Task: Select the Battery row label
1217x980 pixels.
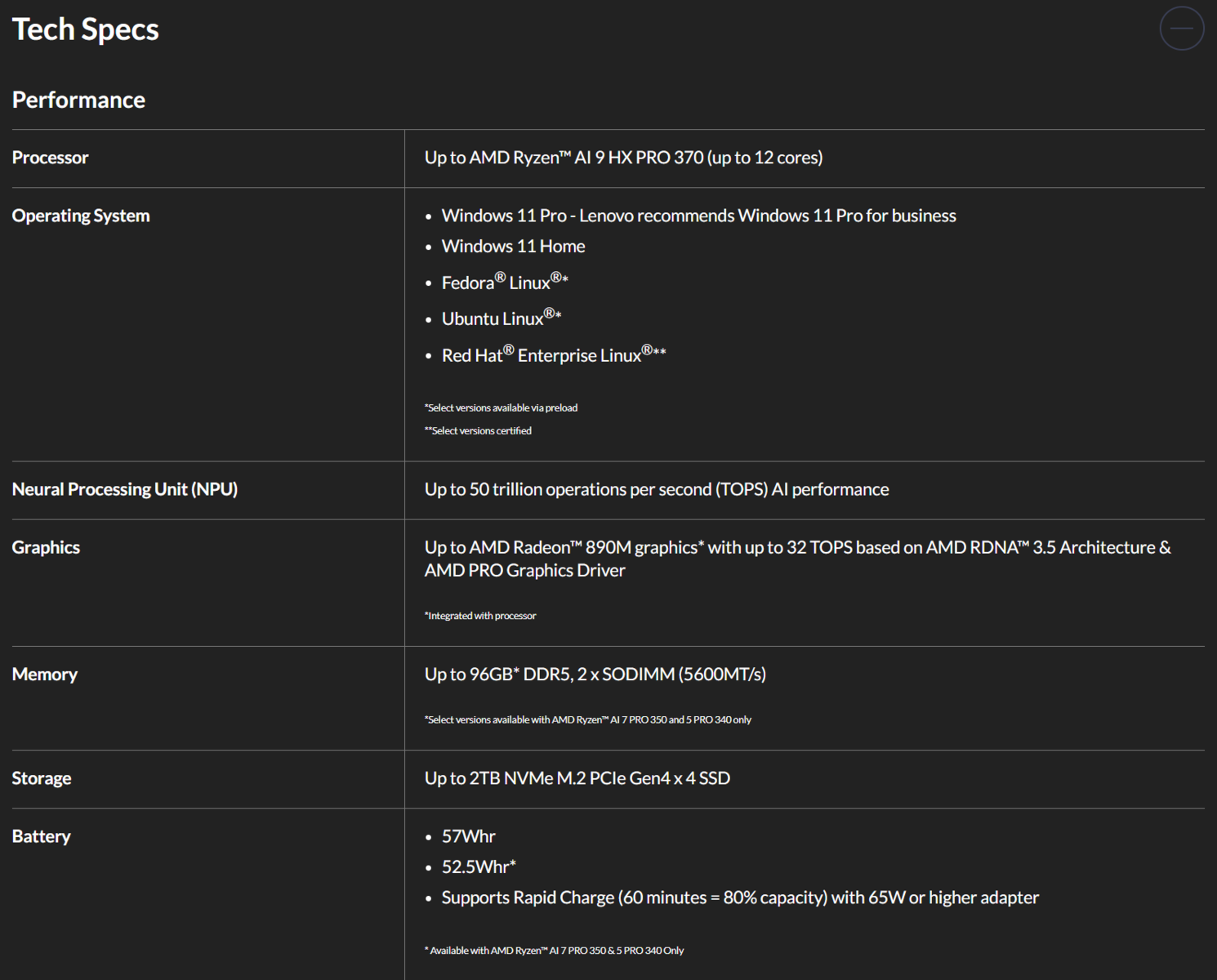Action: [x=41, y=836]
